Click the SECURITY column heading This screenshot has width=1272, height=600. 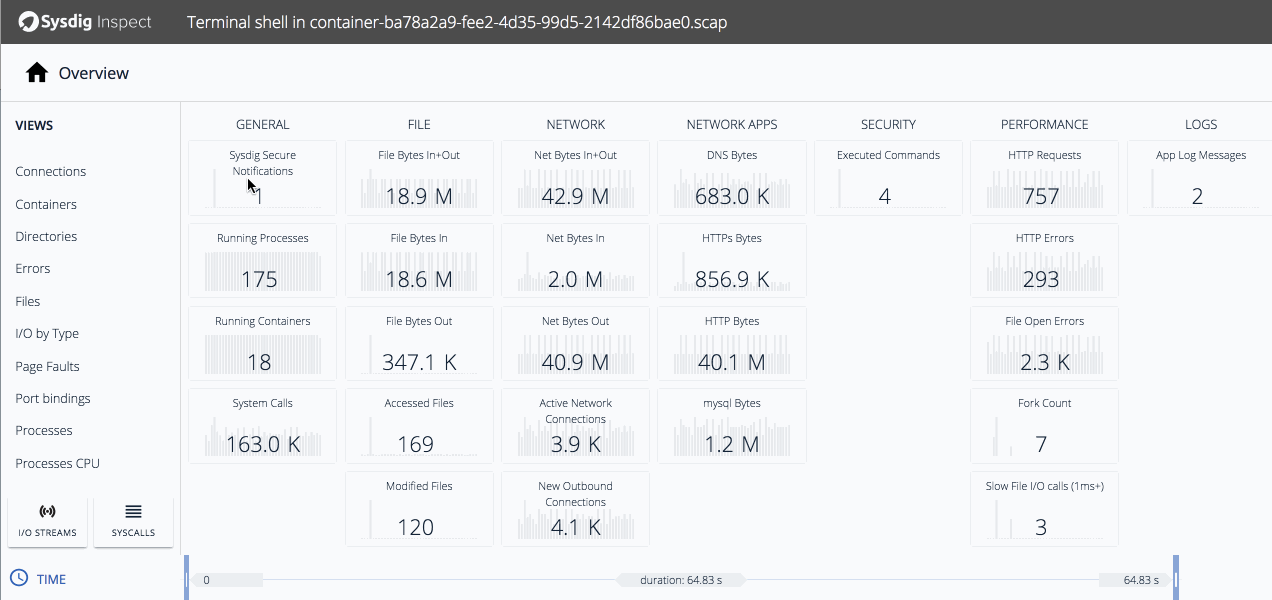[888, 125]
